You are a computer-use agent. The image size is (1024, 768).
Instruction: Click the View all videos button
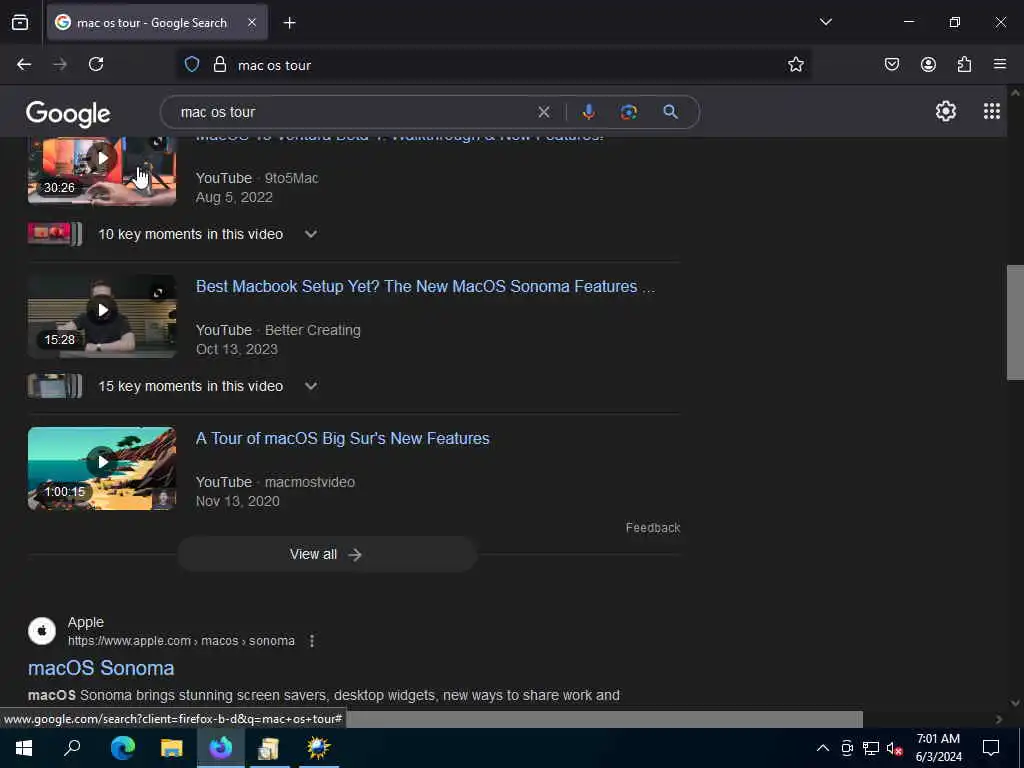(327, 554)
